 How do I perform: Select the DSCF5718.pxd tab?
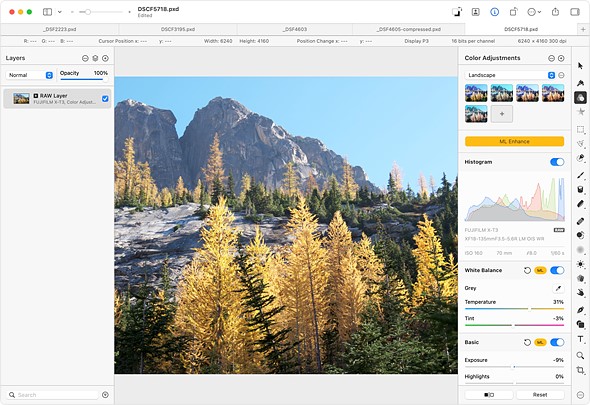(x=521, y=29)
